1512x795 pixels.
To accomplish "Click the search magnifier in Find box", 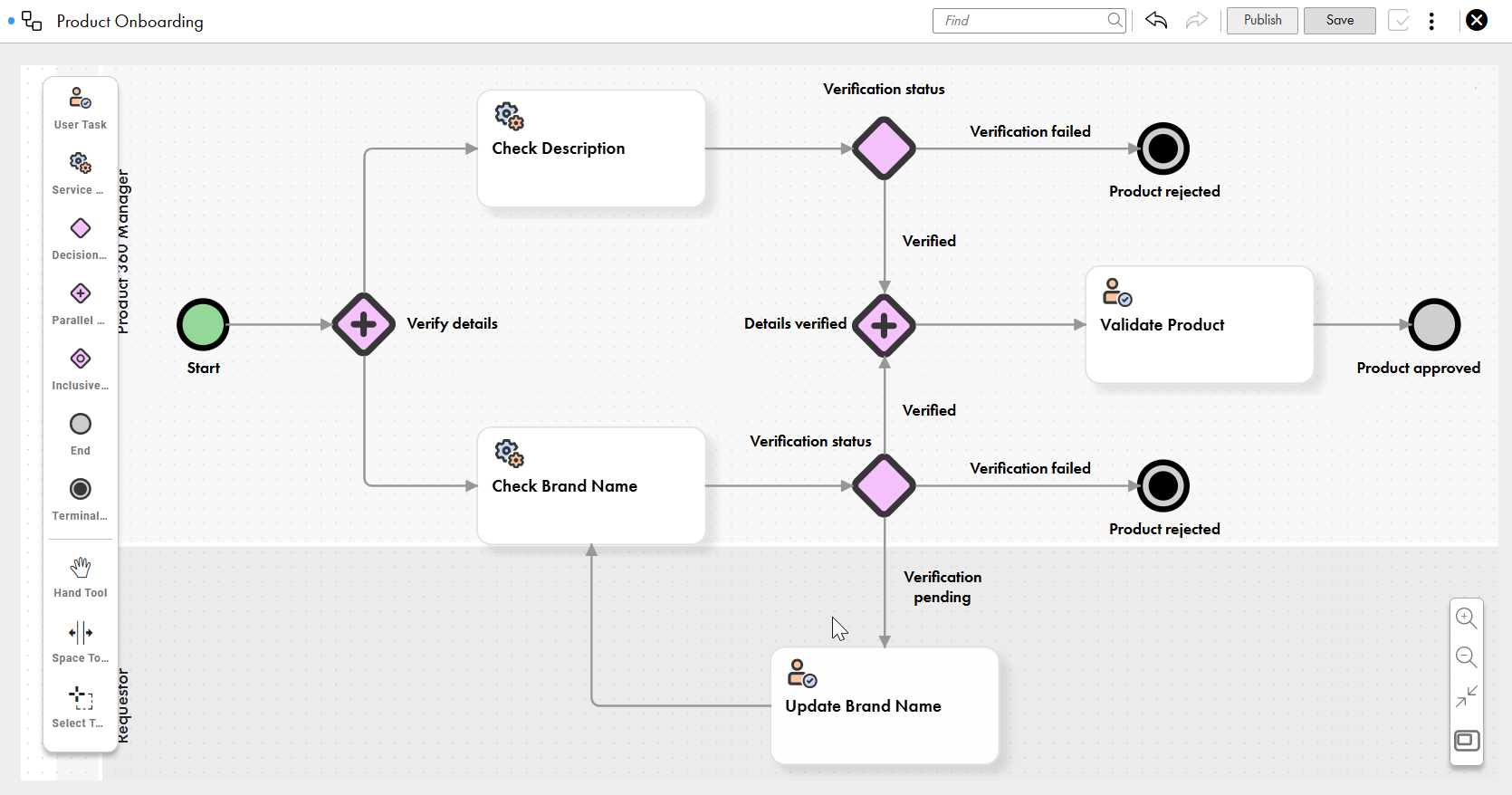I will coord(1115,20).
